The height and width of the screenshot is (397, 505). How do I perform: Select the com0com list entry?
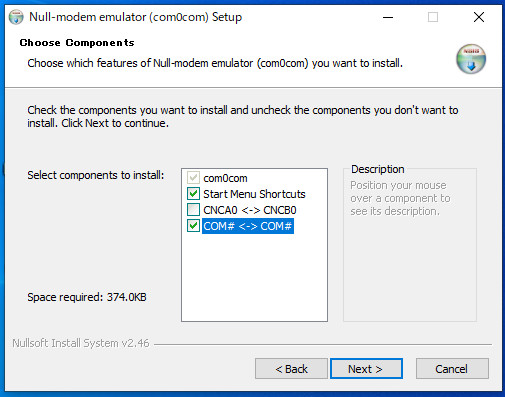click(x=225, y=178)
